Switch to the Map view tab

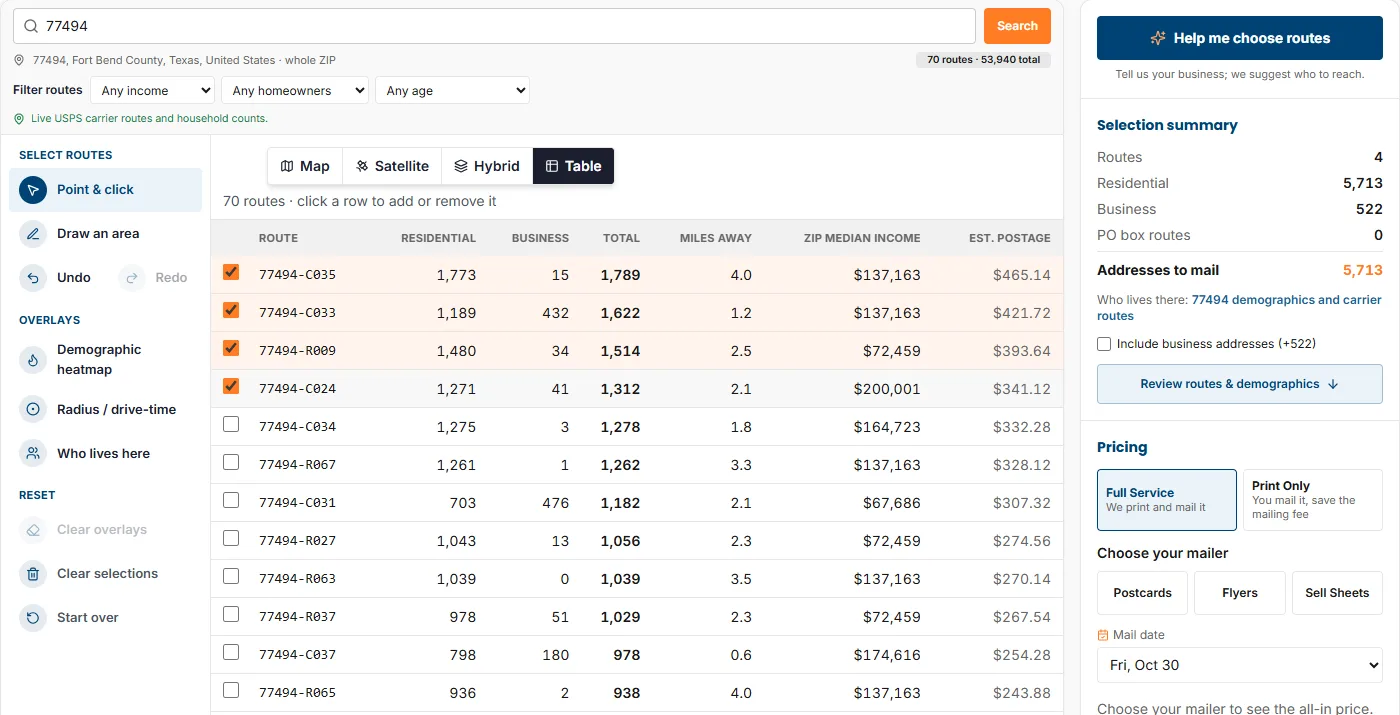305,166
